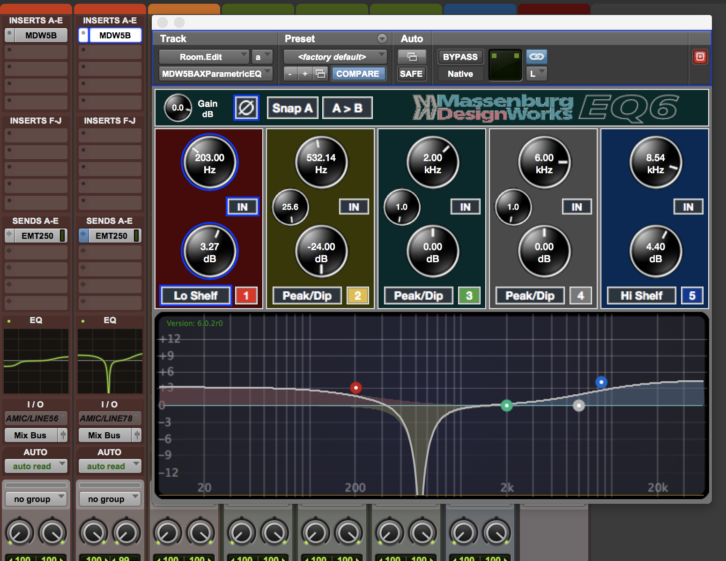Toggle the IN button for band 2
This screenshot has width=726, height=561.
(x=354, y=207)
